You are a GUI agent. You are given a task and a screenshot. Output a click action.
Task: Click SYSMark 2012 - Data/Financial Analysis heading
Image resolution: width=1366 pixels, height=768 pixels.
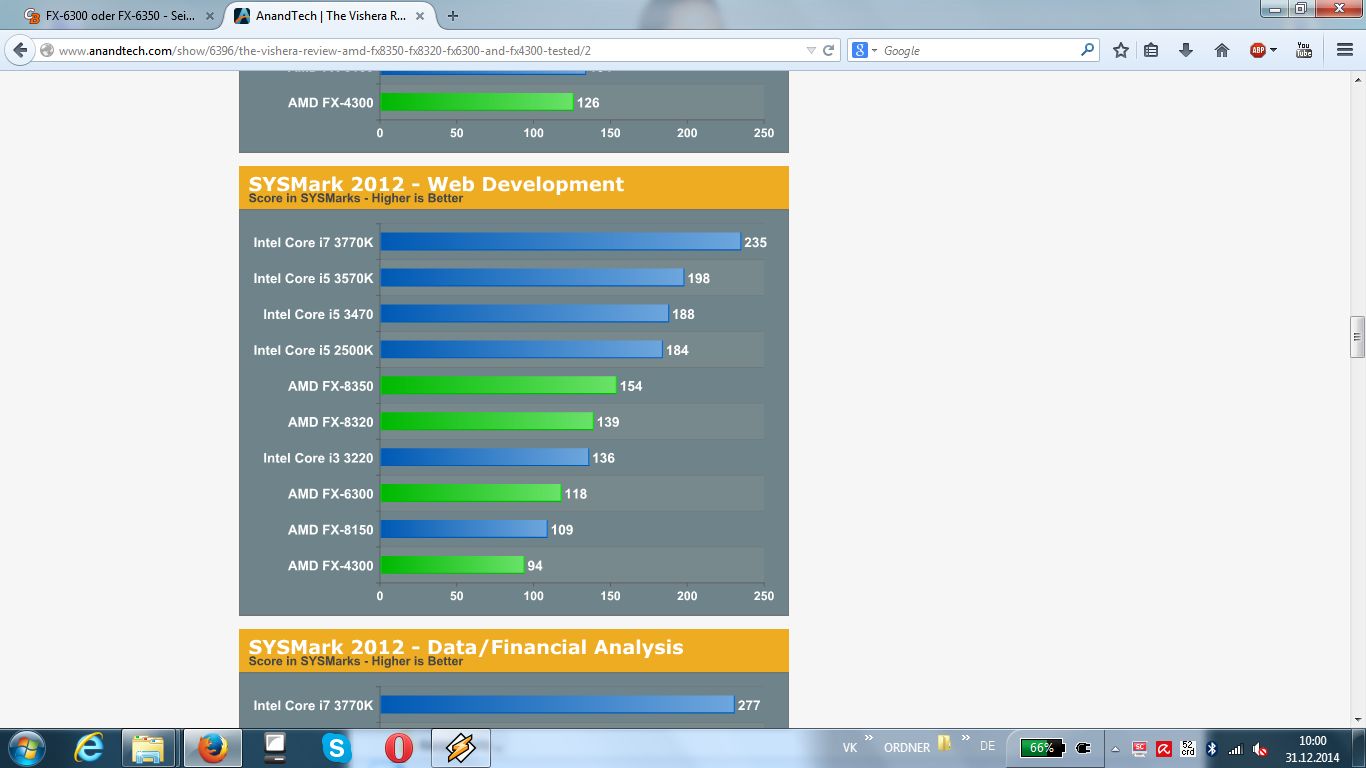pos(466,647)
